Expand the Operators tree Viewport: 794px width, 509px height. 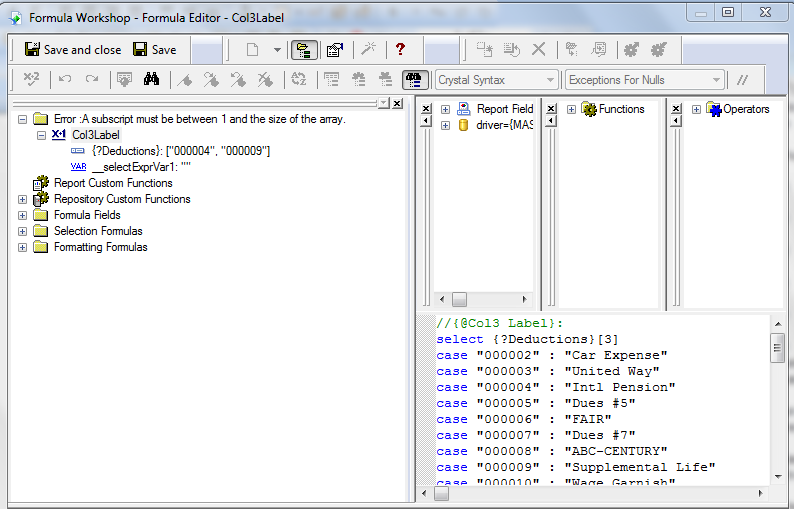(x=696, y=109)
